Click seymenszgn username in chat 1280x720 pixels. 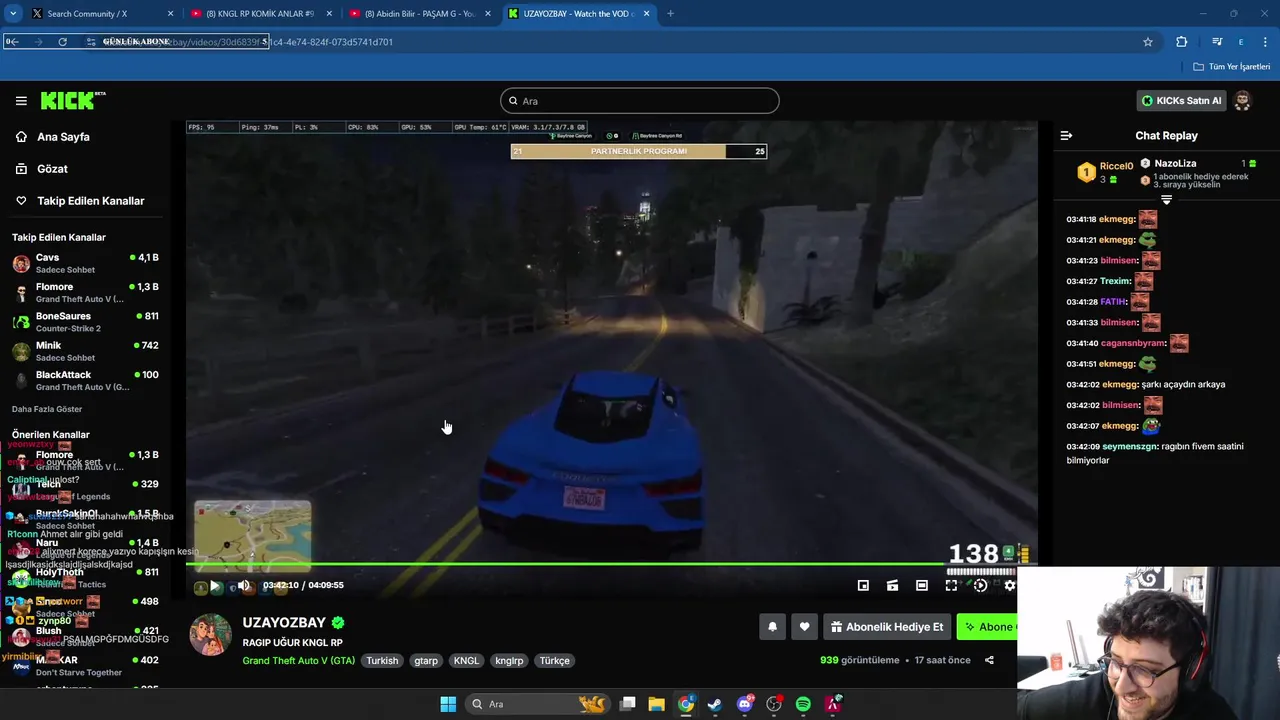[1130, 447]
